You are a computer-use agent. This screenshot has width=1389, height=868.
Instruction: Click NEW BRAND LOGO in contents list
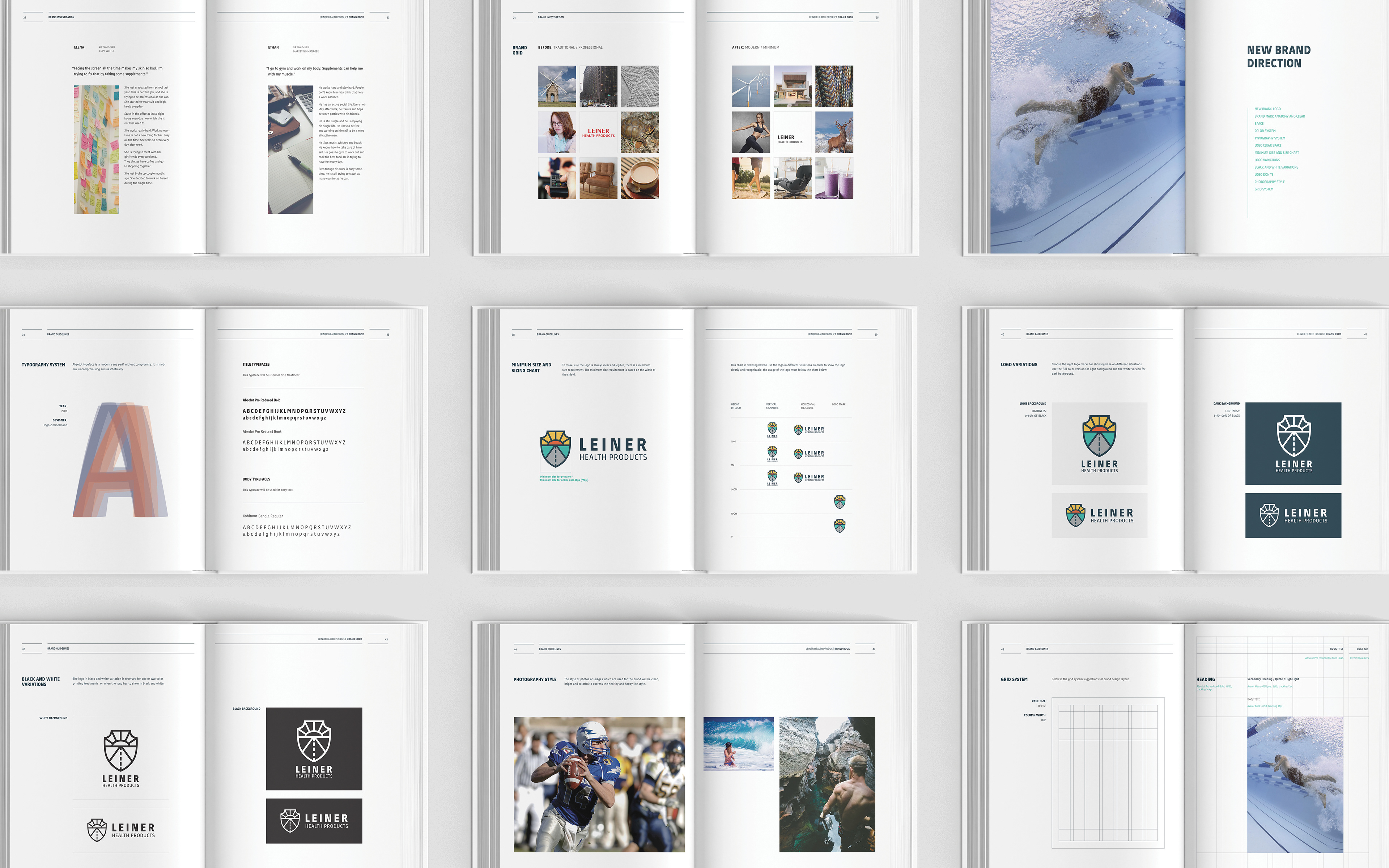click(x=1267, y=109)
